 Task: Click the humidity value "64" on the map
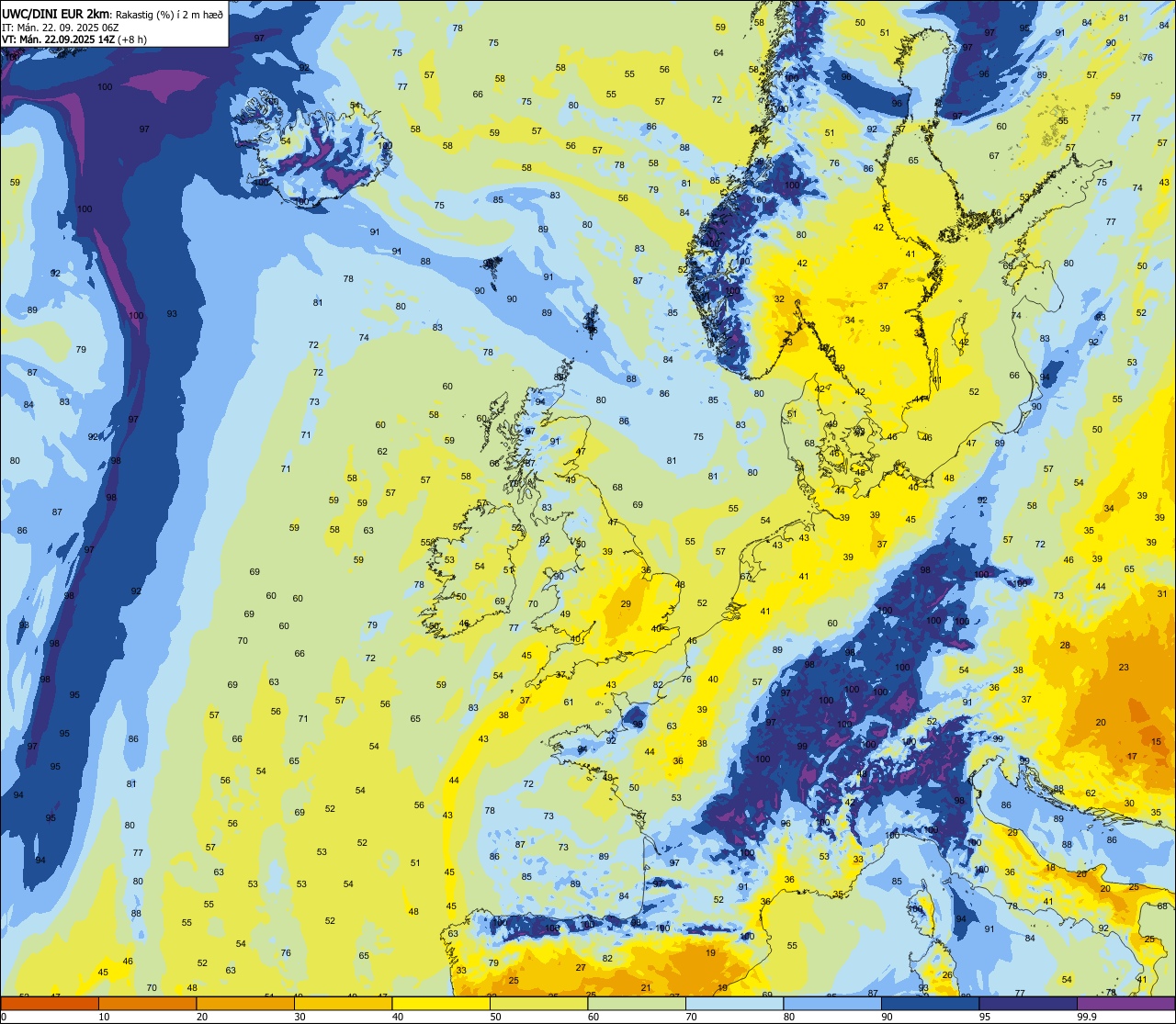[718, 53]
